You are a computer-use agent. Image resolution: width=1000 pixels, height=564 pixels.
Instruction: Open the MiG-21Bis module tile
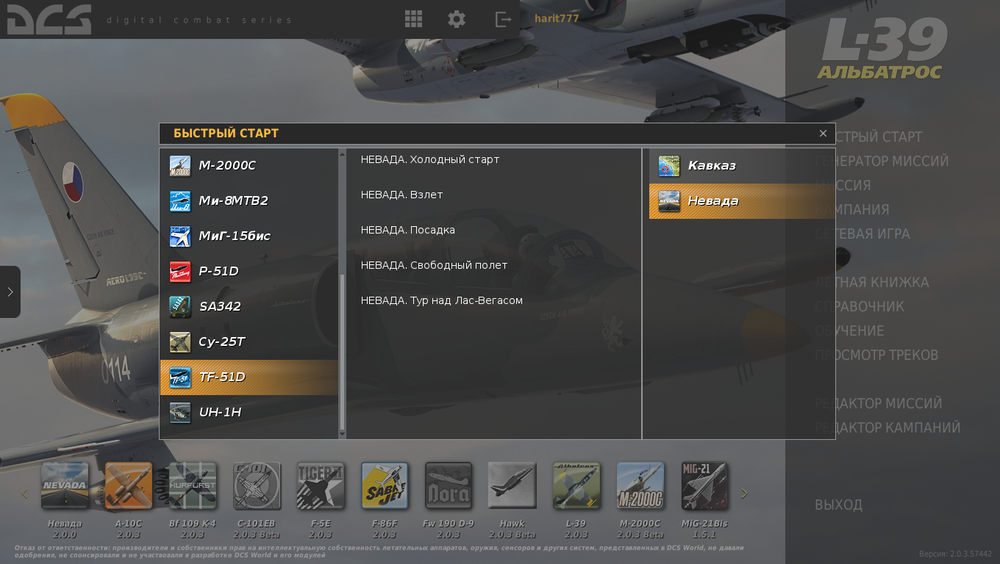pyautogui.click(x=704, y=486)
